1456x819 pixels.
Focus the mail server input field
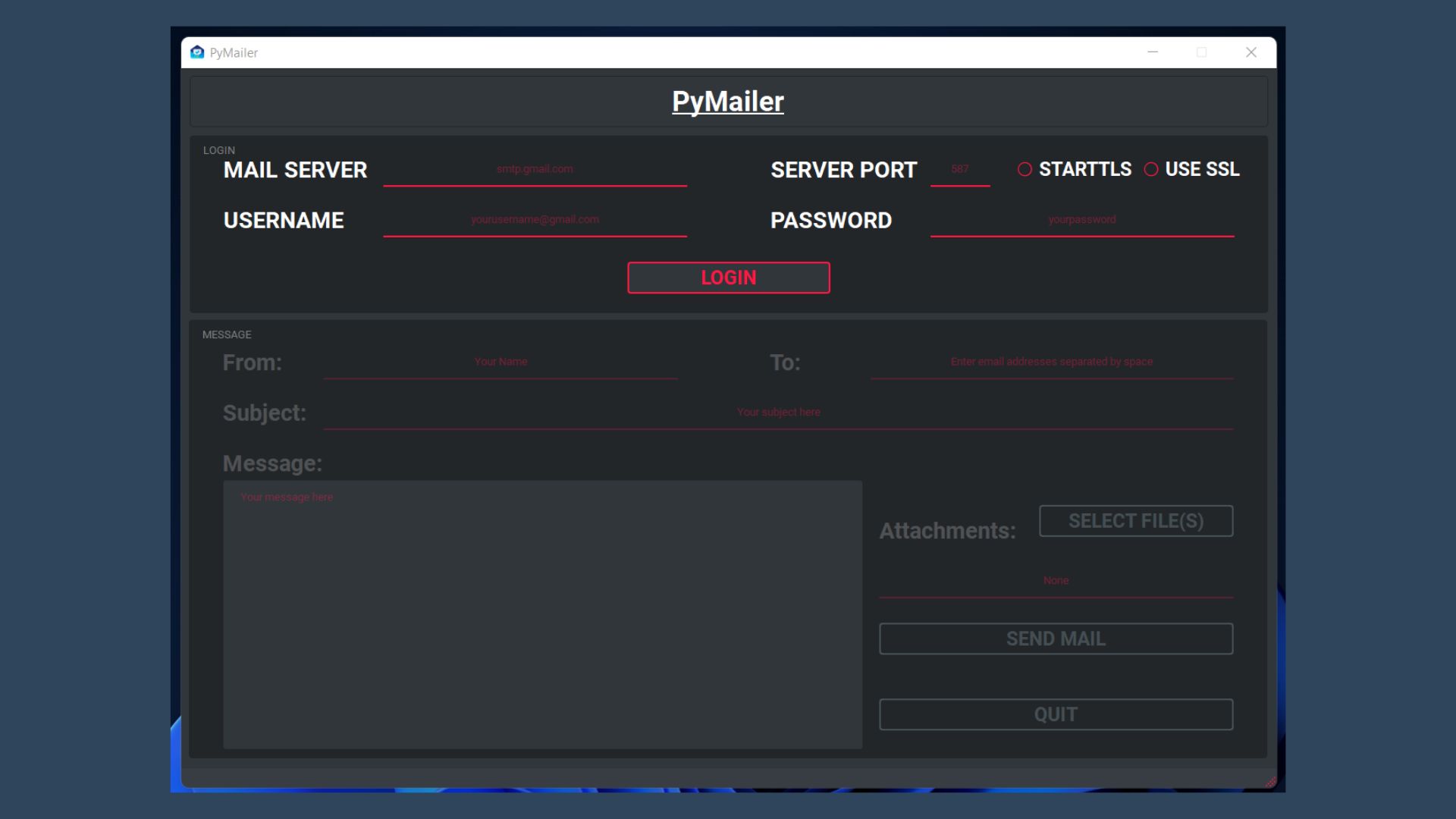[x=535, y=170]
